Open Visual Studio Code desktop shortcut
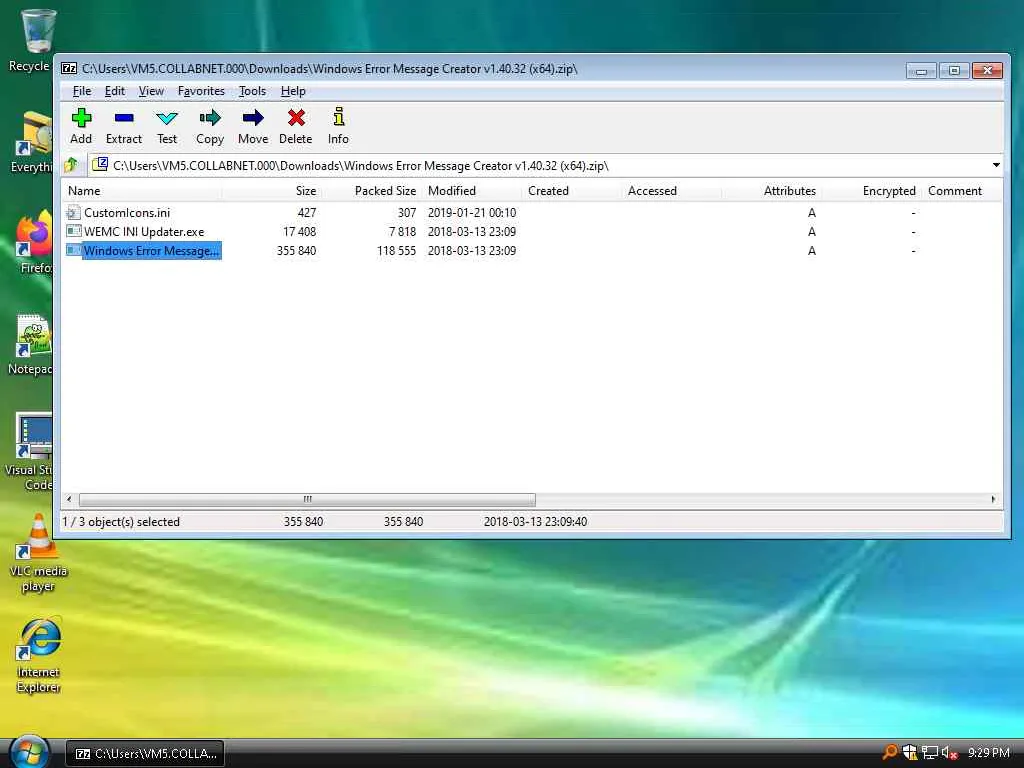This screenshot has width=1024, height=768. [29, 451]
